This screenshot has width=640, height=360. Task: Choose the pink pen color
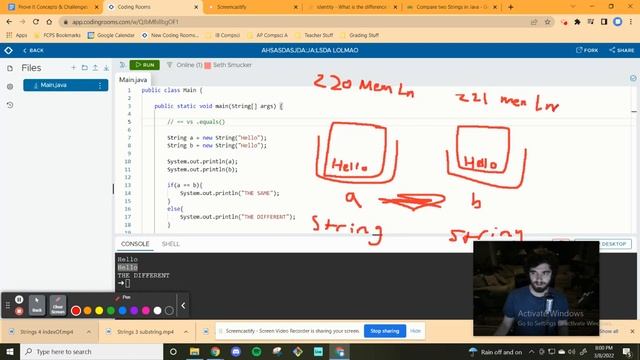pos(146,311)
